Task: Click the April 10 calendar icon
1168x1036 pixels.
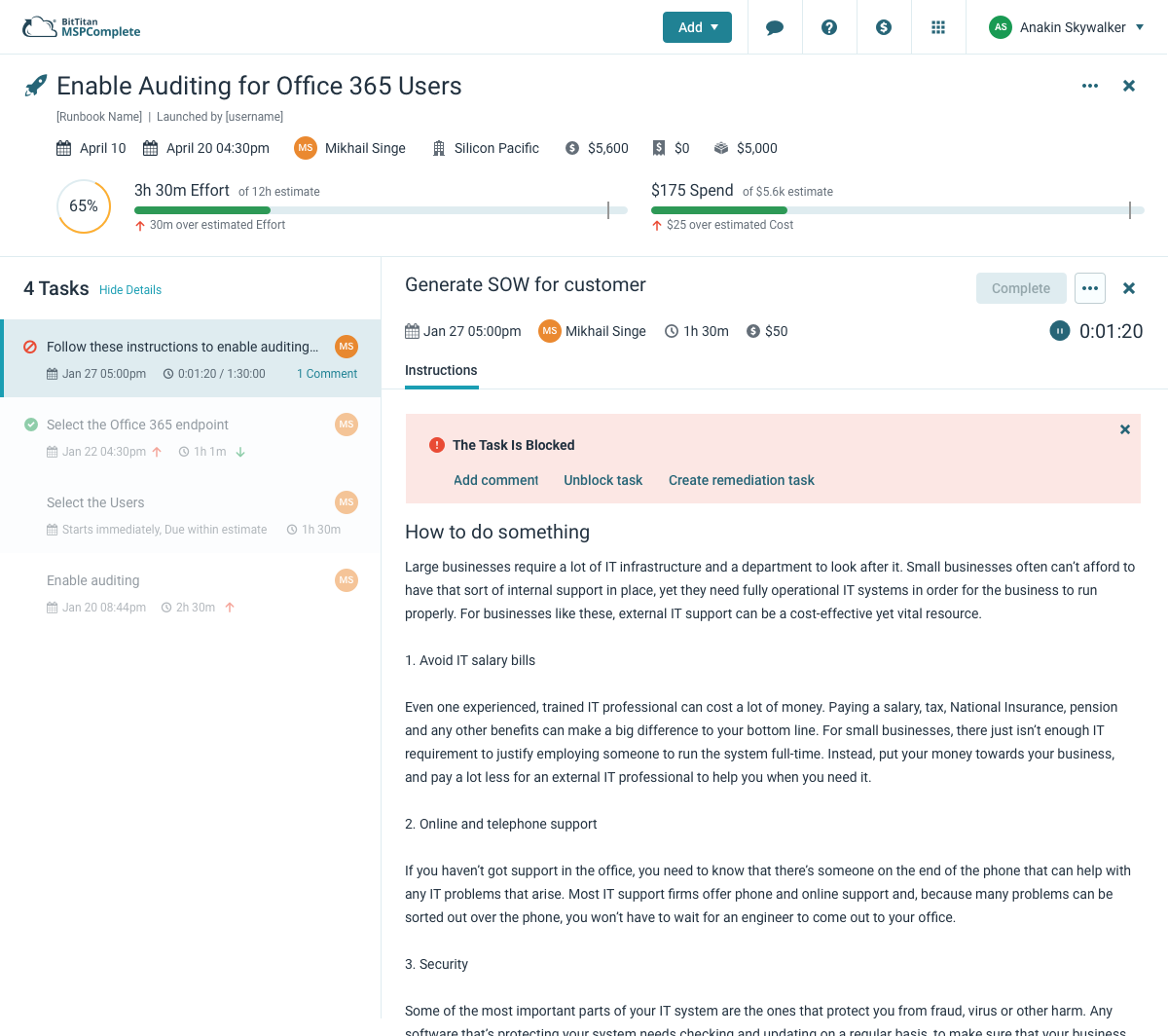Action: 63,148
